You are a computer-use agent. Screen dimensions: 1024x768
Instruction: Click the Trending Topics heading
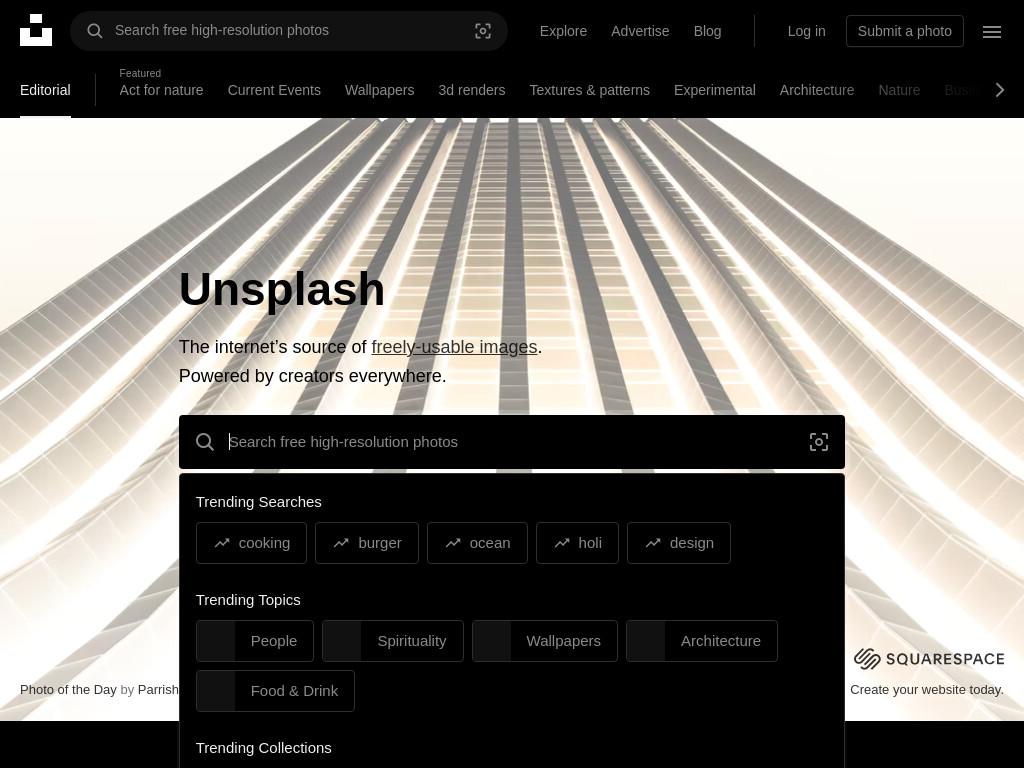click(248, 600)
